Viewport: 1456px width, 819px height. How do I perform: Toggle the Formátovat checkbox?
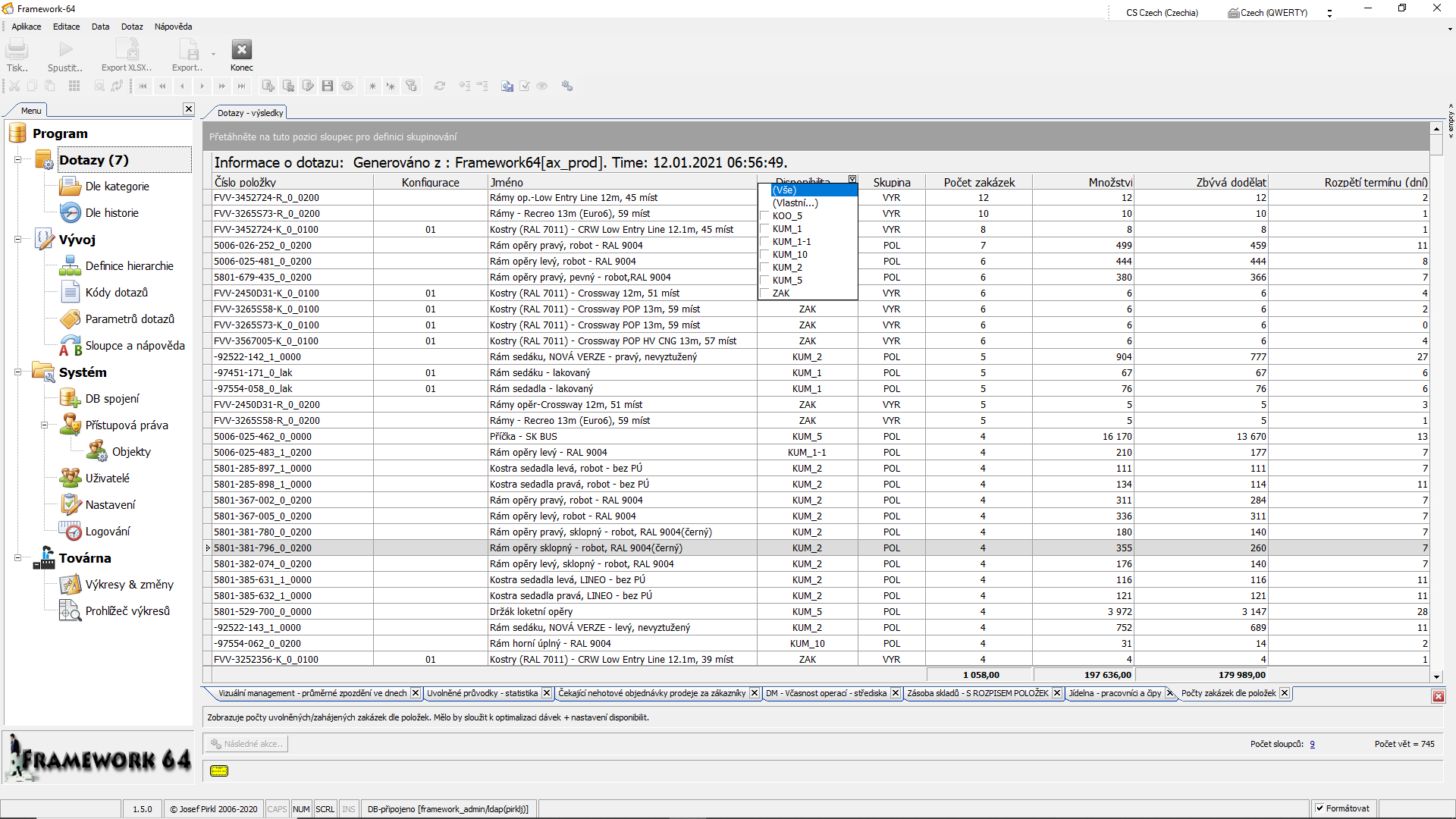coord(1320,808)
